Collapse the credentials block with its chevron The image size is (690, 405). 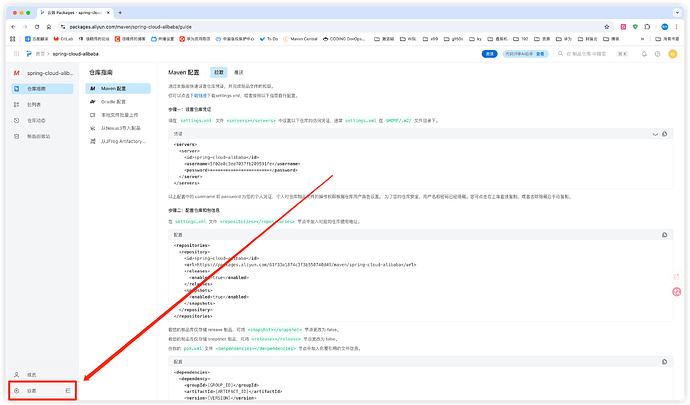click(x=655, y=134)
